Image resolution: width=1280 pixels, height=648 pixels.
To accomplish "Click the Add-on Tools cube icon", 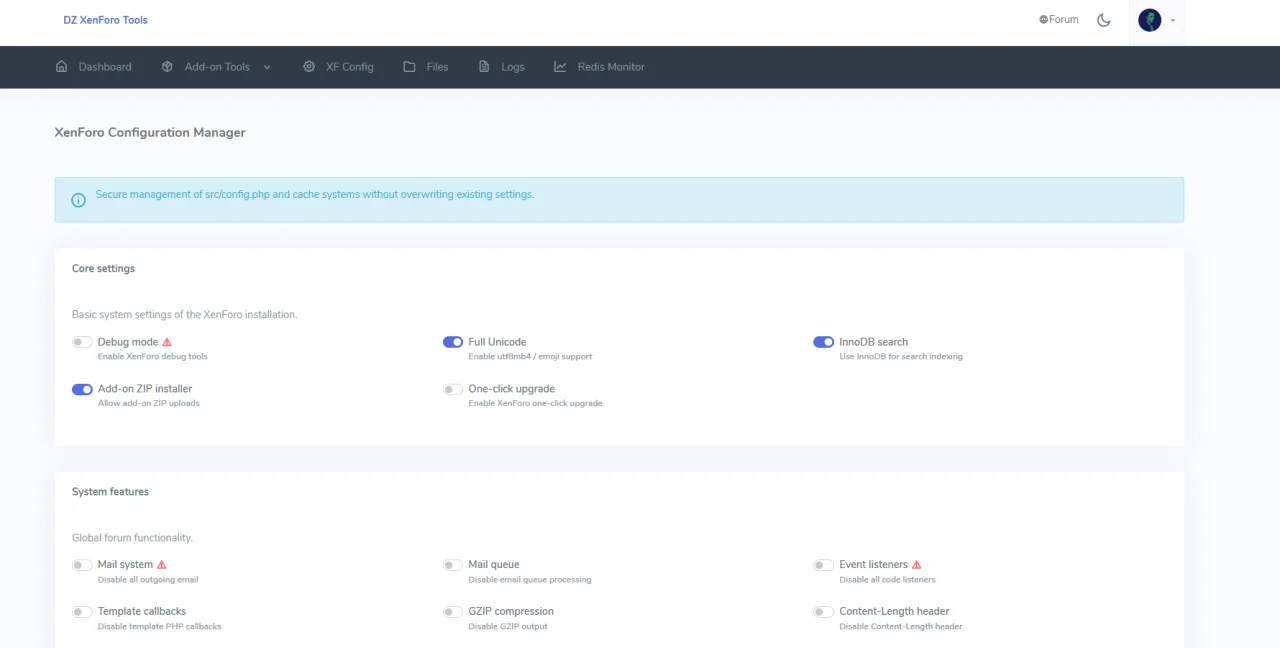I will coord(167,67).
